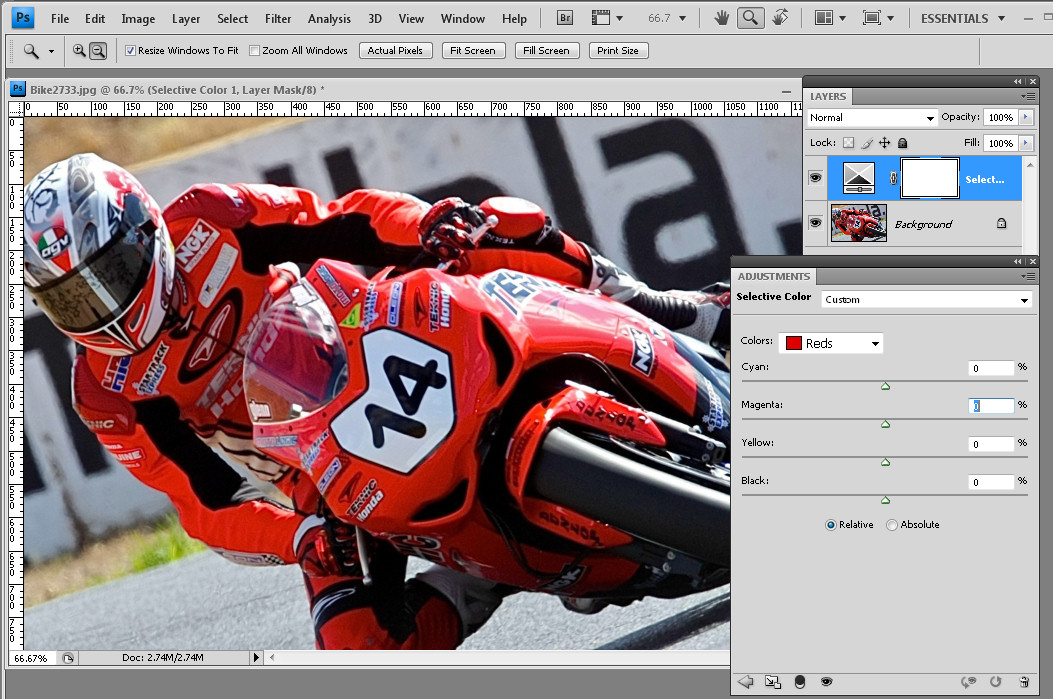This screenshot has height=699, width=1053.
Task: Collapse the Adjustments panel to icons
Action: tap(1018, 261)
